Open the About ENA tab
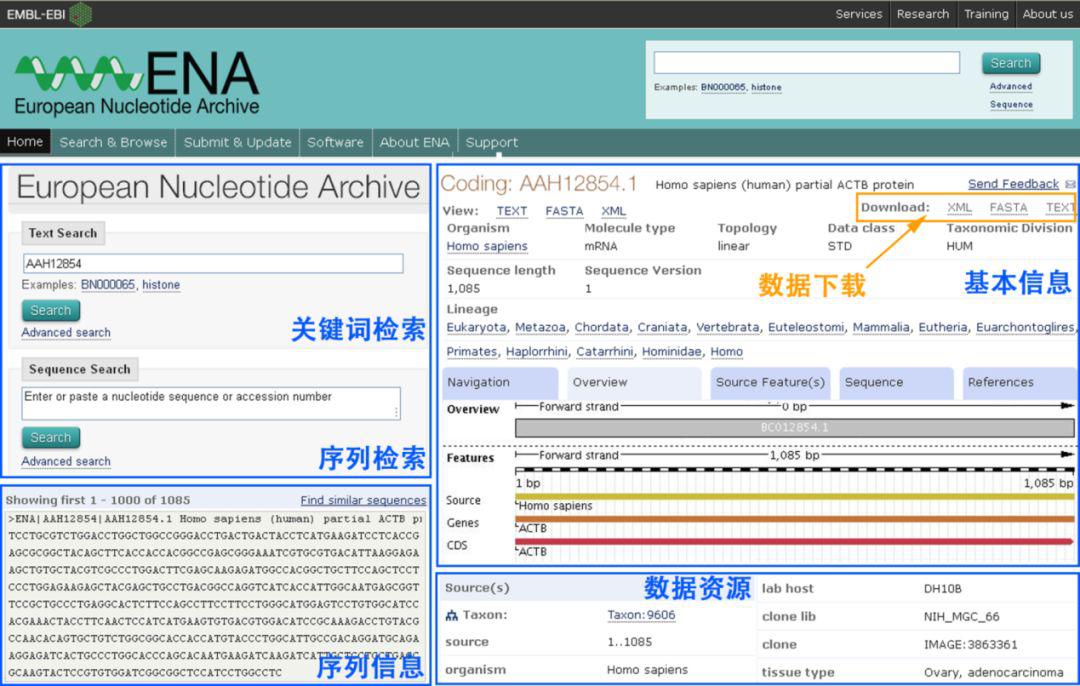Image resolution: width=1080 pixels, height=686 pixels. pyautogui.click(x=414, y=142)
